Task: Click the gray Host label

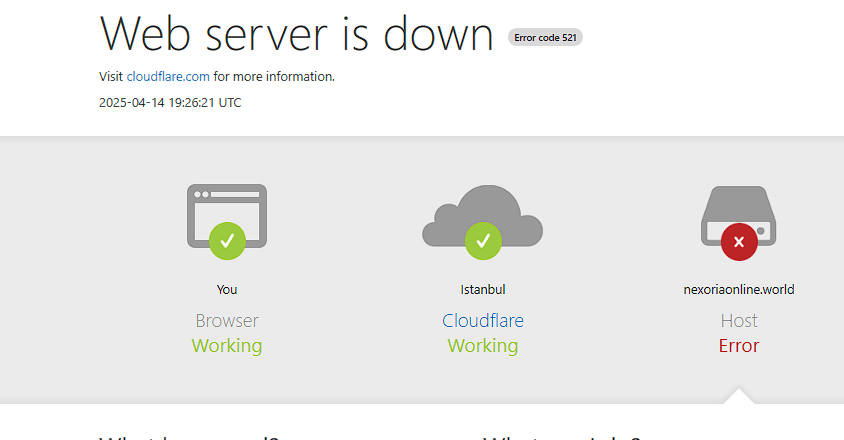Action: point(738,320)
